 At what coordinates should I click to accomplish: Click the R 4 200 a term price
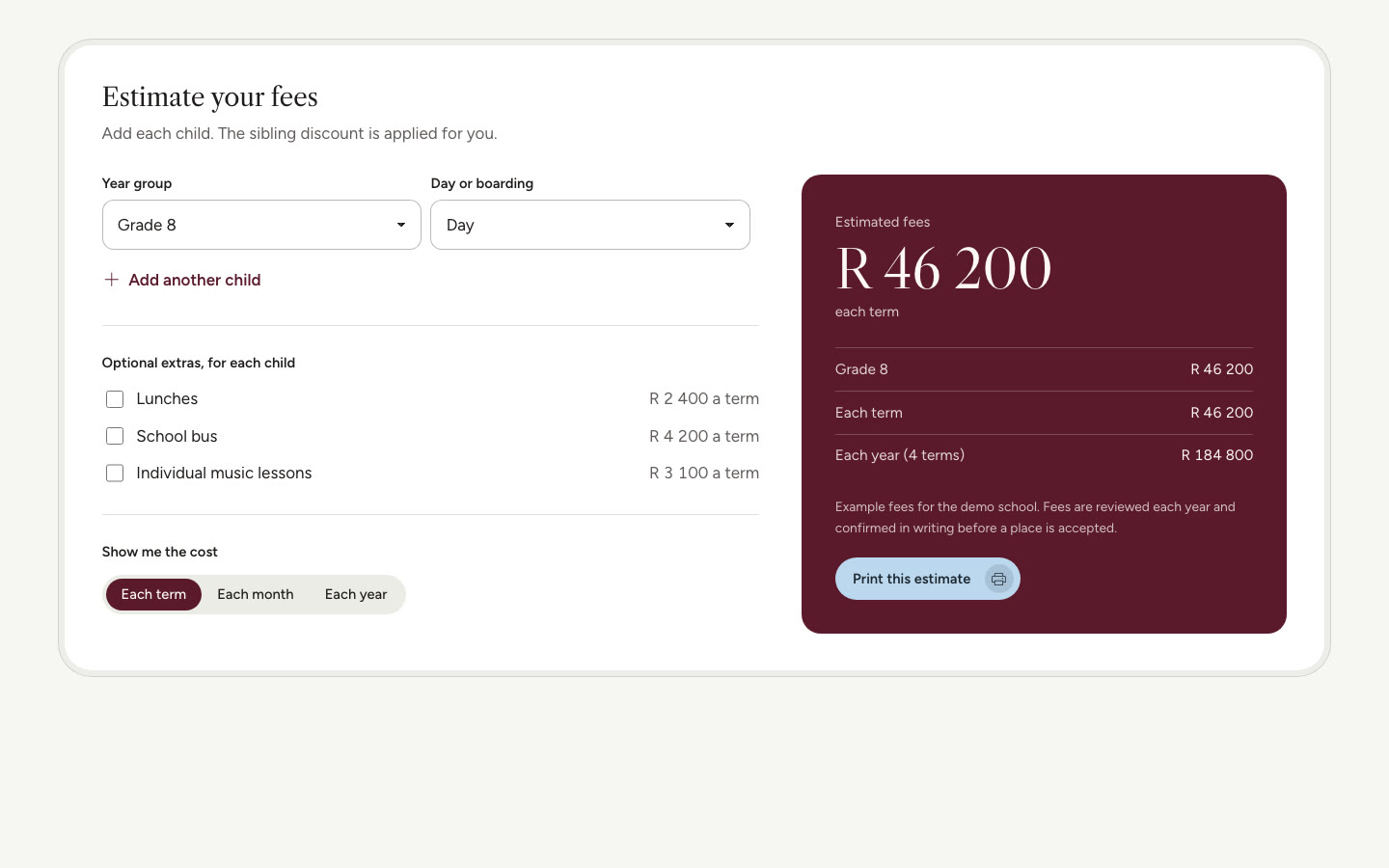click(x=704, y=436)
